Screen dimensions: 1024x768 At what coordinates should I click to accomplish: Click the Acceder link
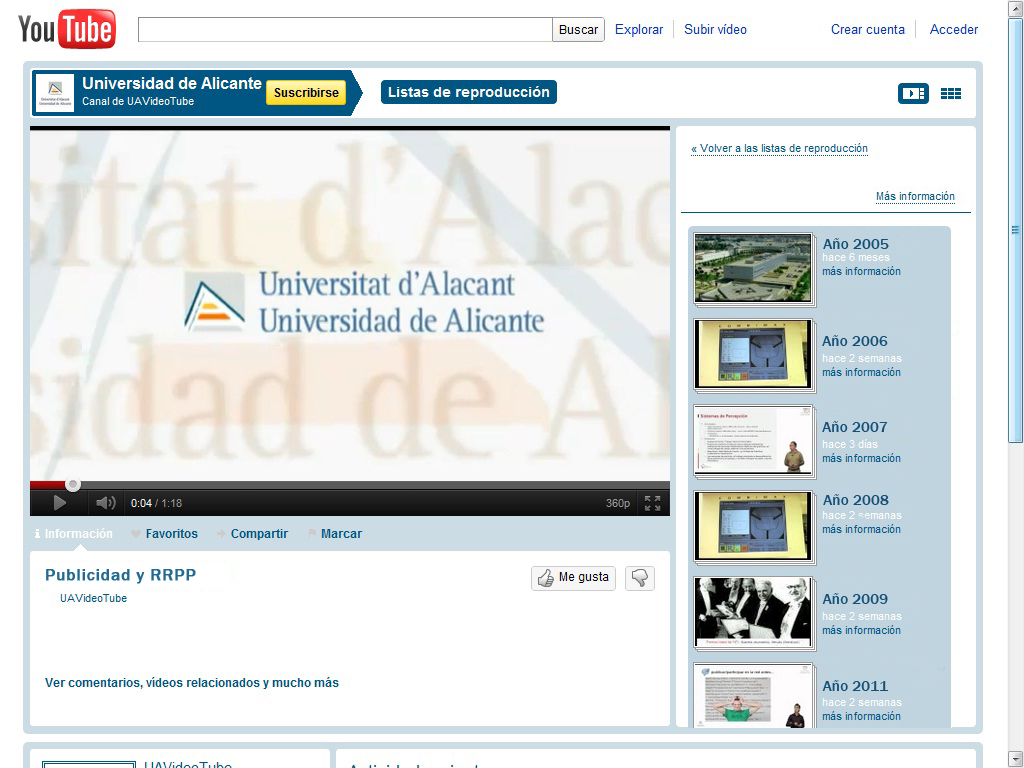click(953, 29)
